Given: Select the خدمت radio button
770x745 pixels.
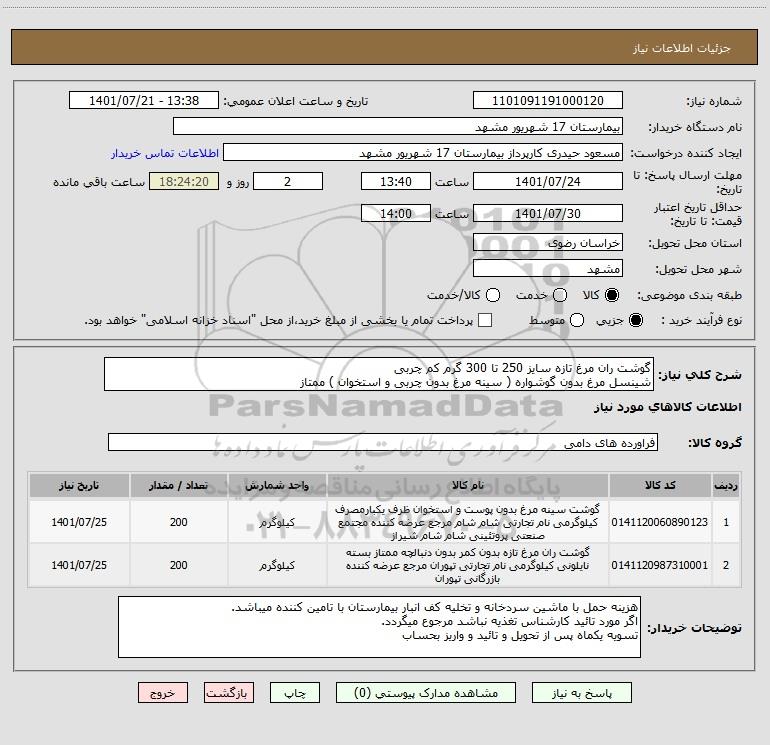Looking at the screenshot, I should [560, 295].
